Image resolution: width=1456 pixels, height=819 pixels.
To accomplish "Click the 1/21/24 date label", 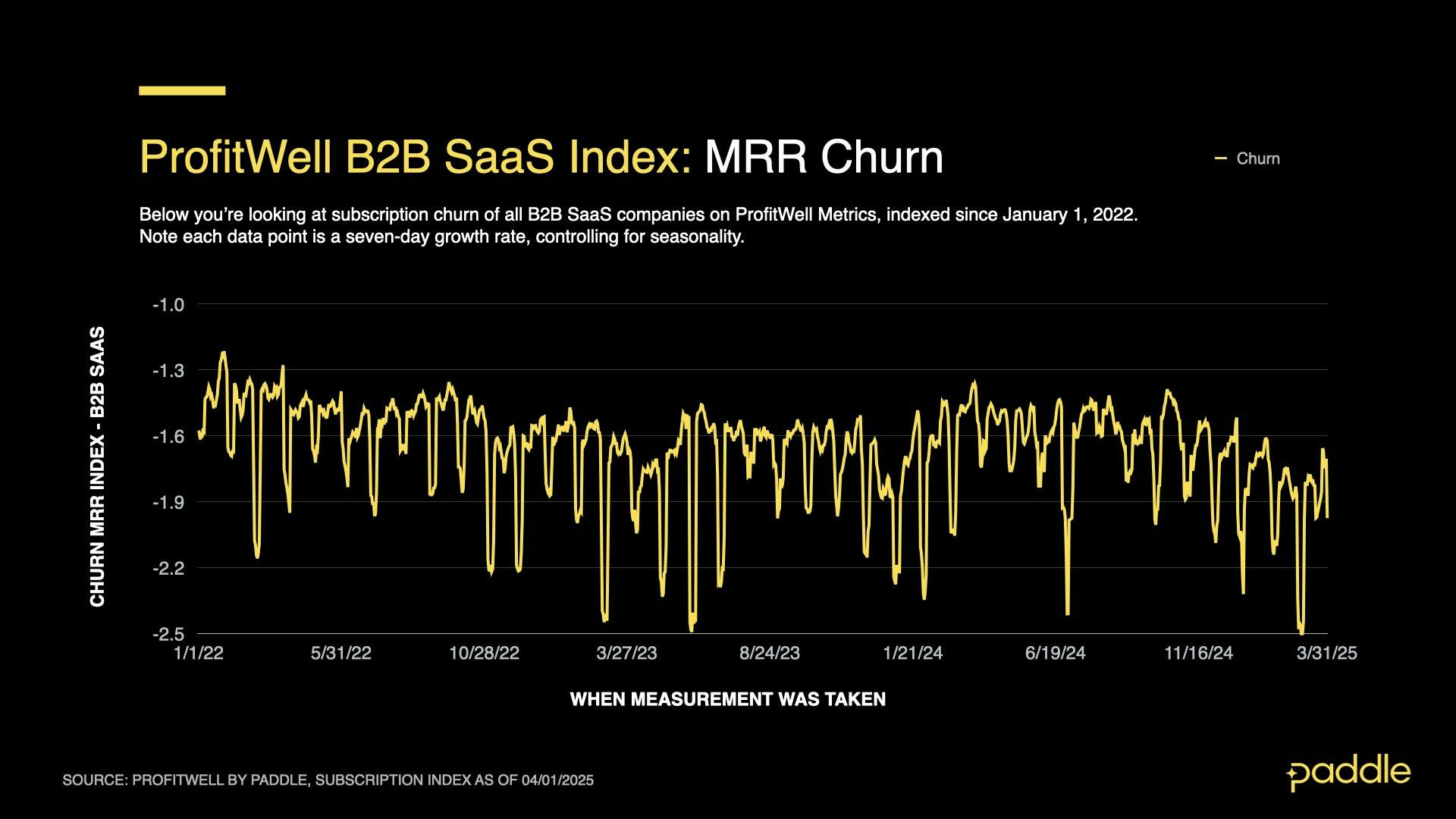I will coord(912,653).
